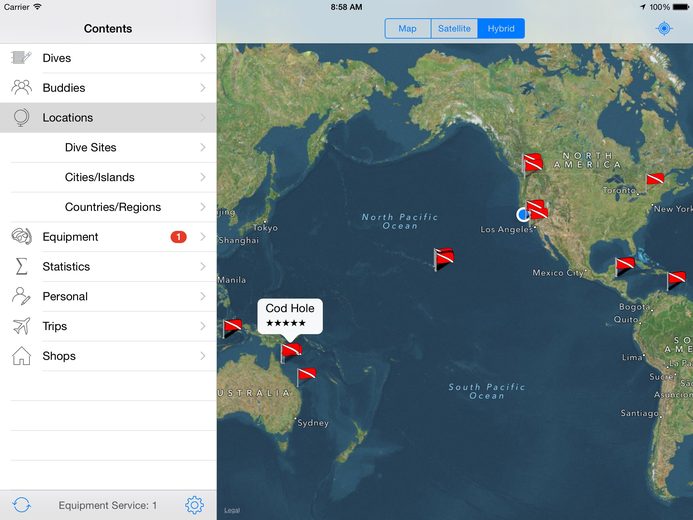Screen dimensions: 693x520
Task: Open settings gear icon
Action: pyautogui.click(x=194, y=505)
